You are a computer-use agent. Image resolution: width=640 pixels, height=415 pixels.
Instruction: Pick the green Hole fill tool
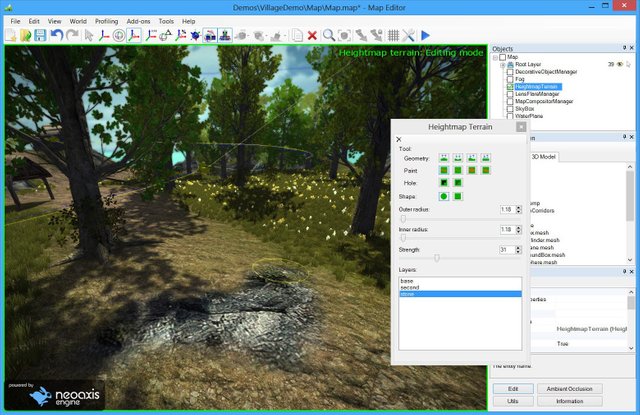coord(458,182)
